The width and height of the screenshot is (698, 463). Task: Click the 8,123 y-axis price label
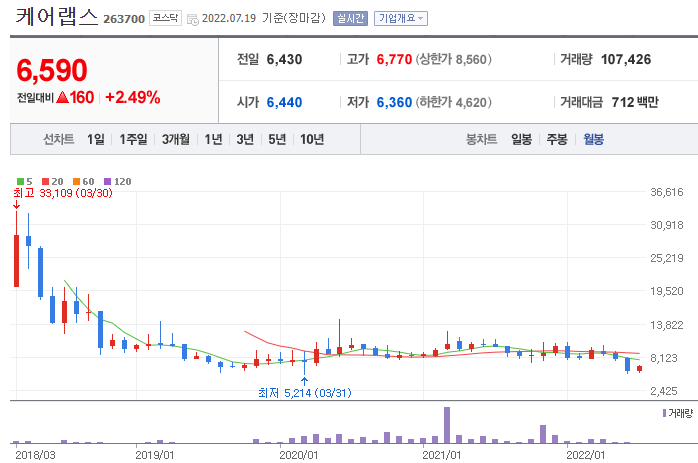[666, 358]
